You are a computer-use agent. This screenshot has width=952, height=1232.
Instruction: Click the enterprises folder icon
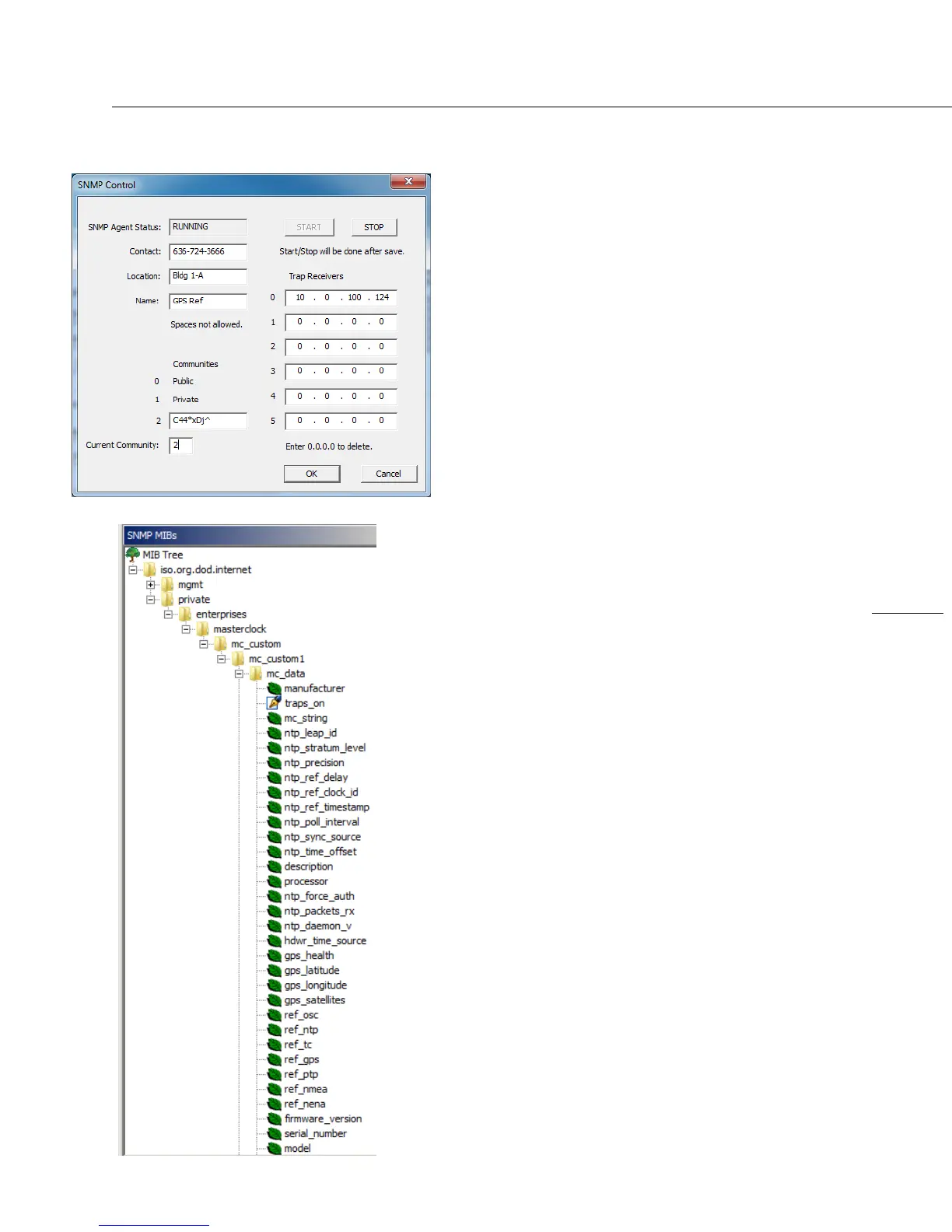pyautogui.click(x=185, y=614)
